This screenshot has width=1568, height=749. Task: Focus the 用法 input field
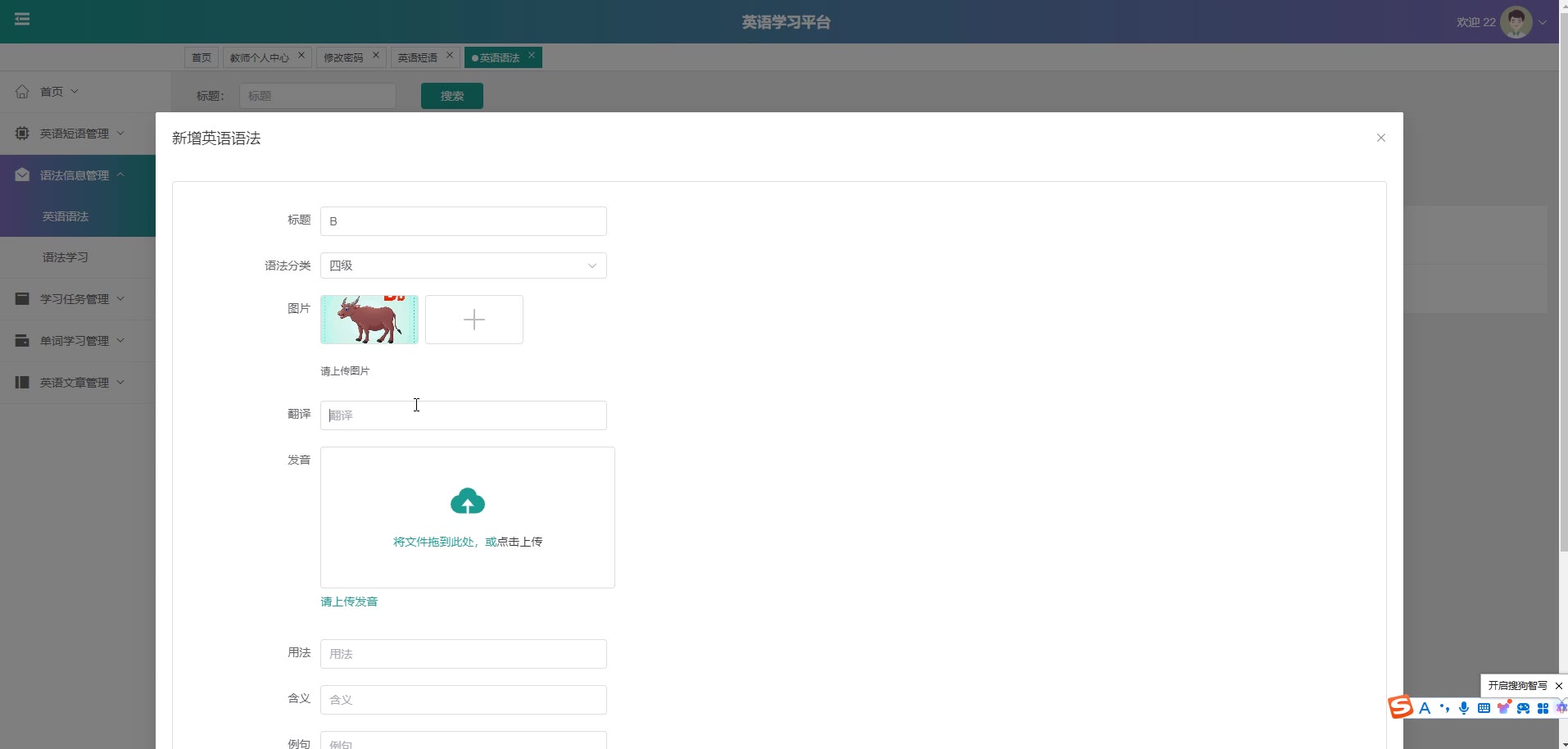(x=464, y=654)
